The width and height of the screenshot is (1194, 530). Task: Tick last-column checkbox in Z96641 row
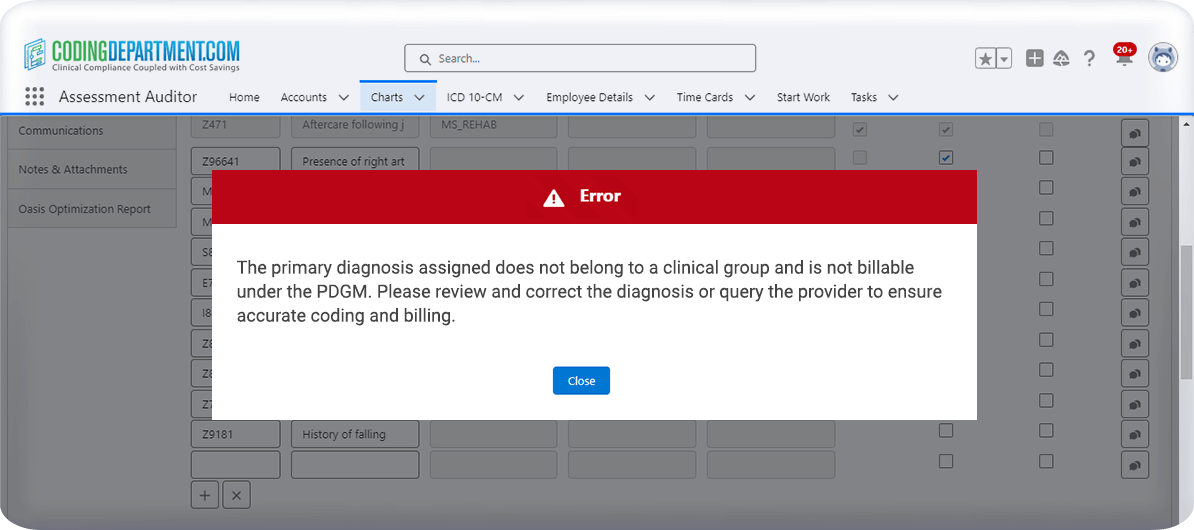(1046, 158)
